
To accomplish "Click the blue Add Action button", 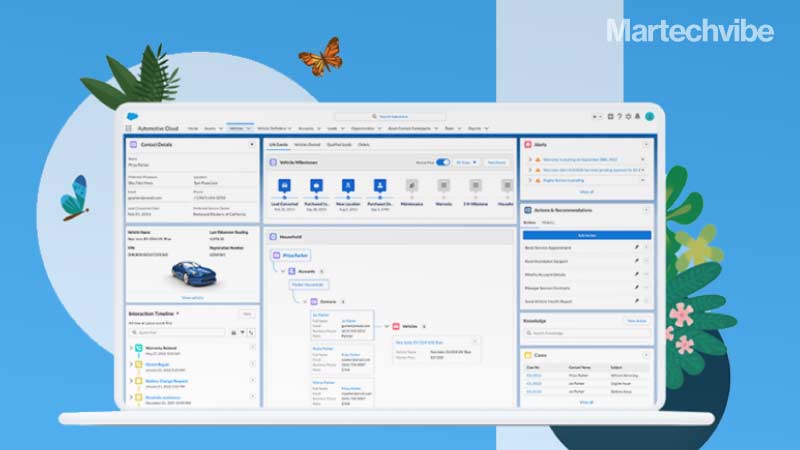I will [587, 235].
